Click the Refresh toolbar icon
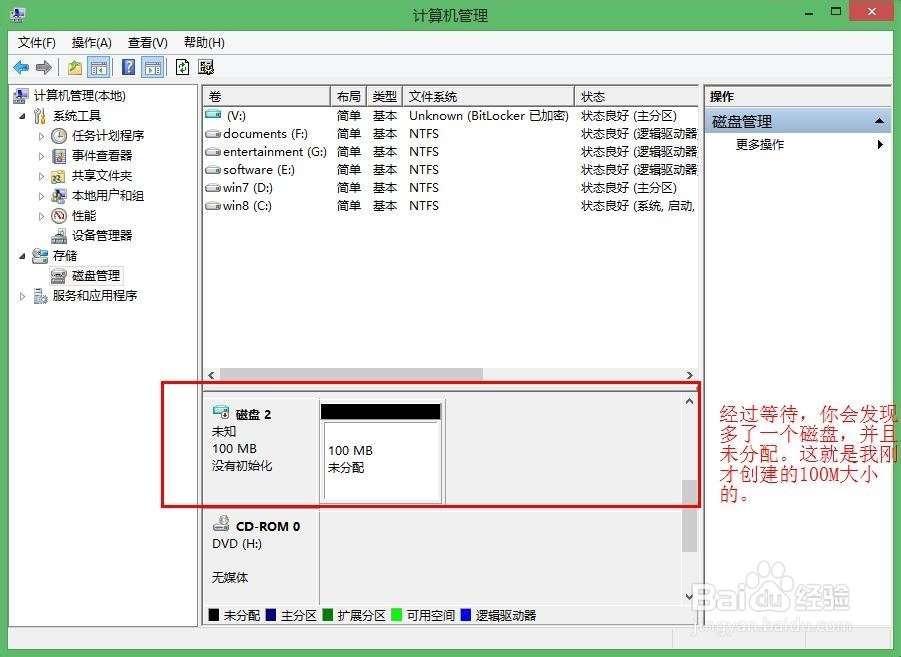Viewport: 901px width, 657px height. [x=182, y=67]
